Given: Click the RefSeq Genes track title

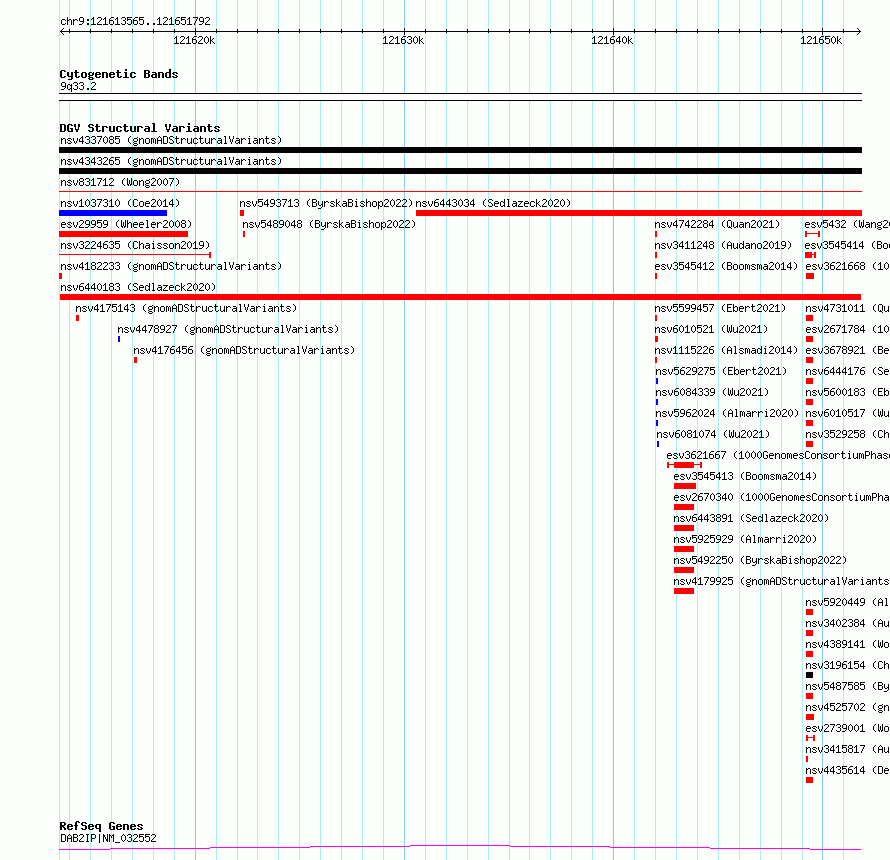Looking at the screenshot, I should 101,826.
